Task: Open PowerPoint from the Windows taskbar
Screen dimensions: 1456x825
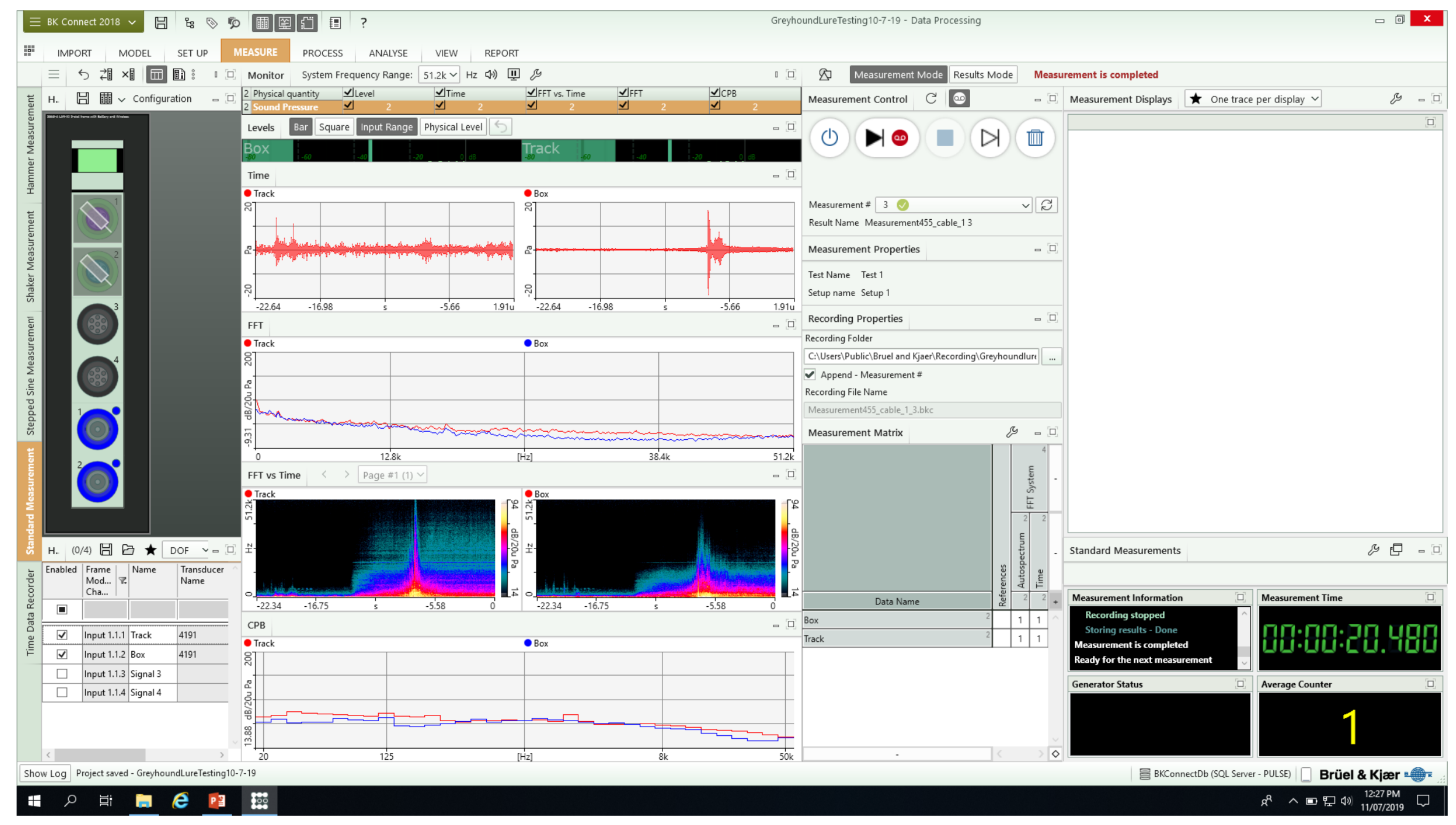Action: [217, 801]
